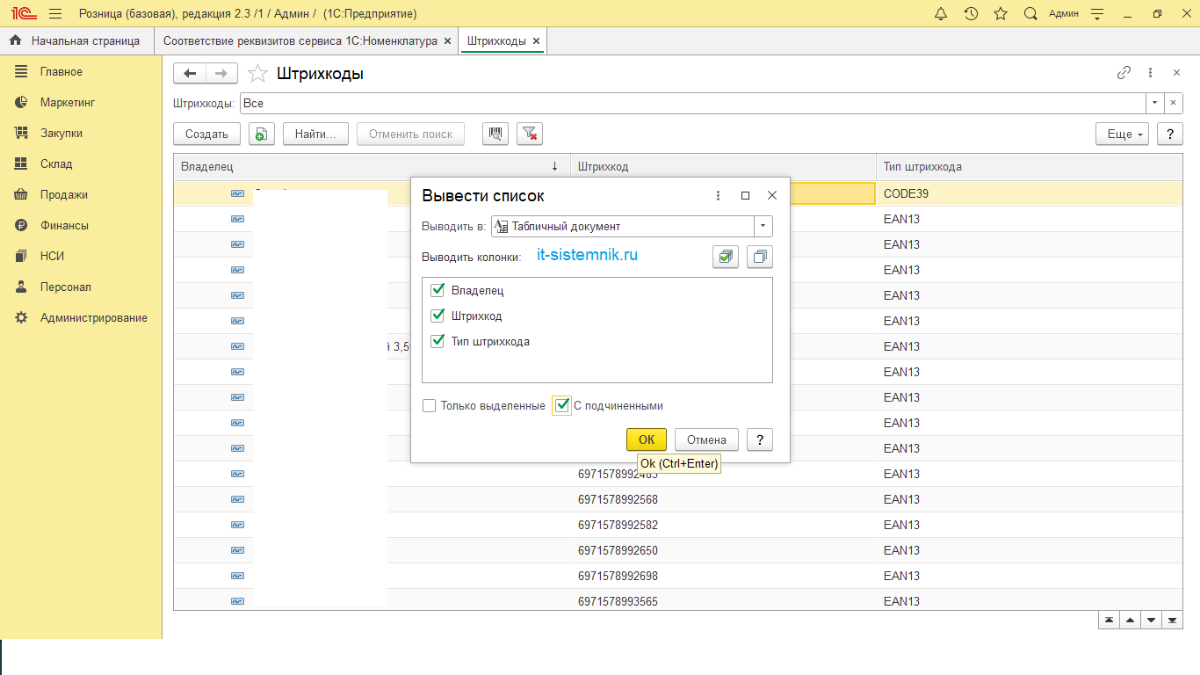Click barcode scanner search icon
The image size is (1200, 675).
pyautogui.click(x=495, y=134)
